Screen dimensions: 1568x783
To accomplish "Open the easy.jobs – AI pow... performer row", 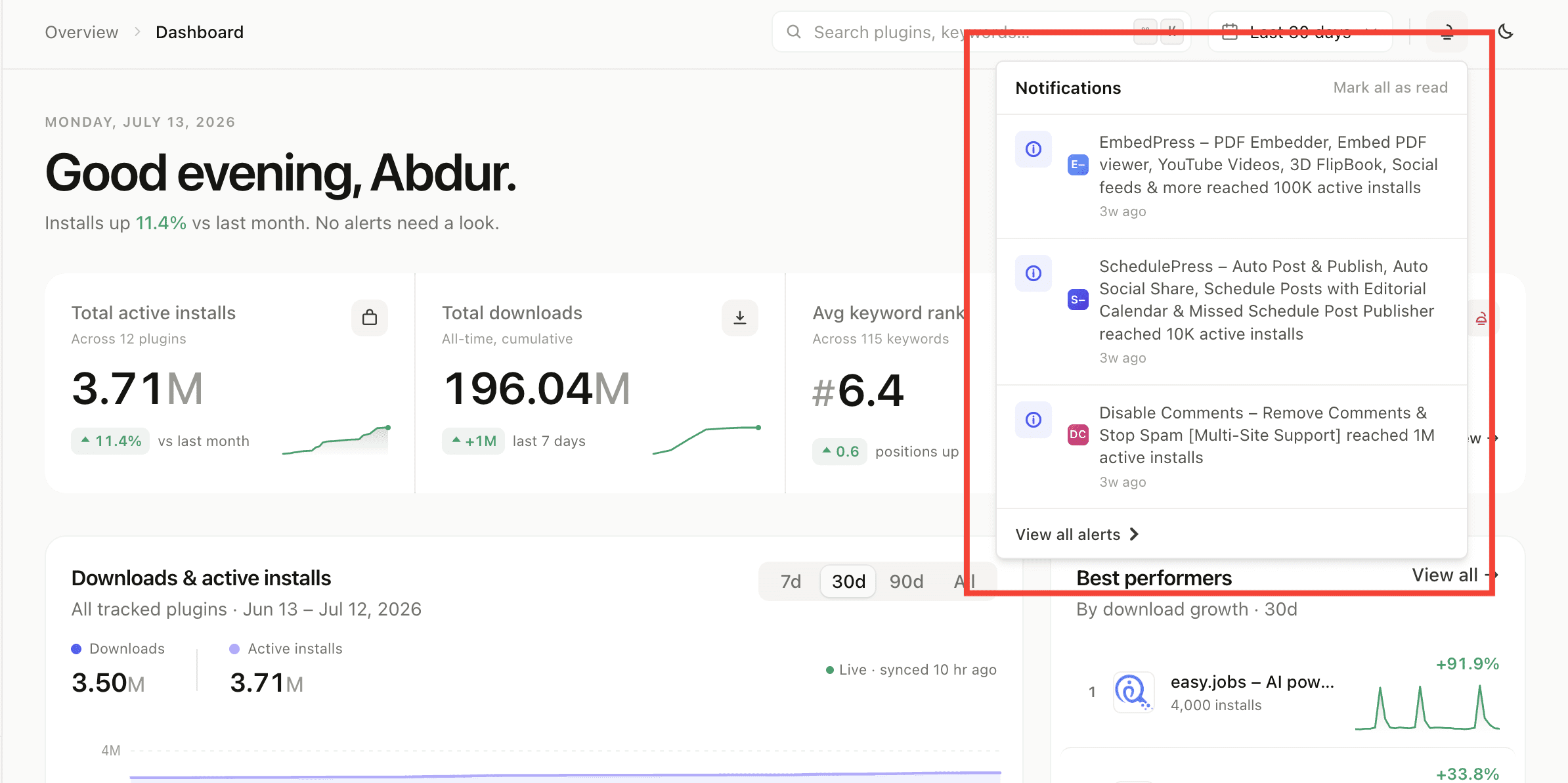I will coord(1288,692).
